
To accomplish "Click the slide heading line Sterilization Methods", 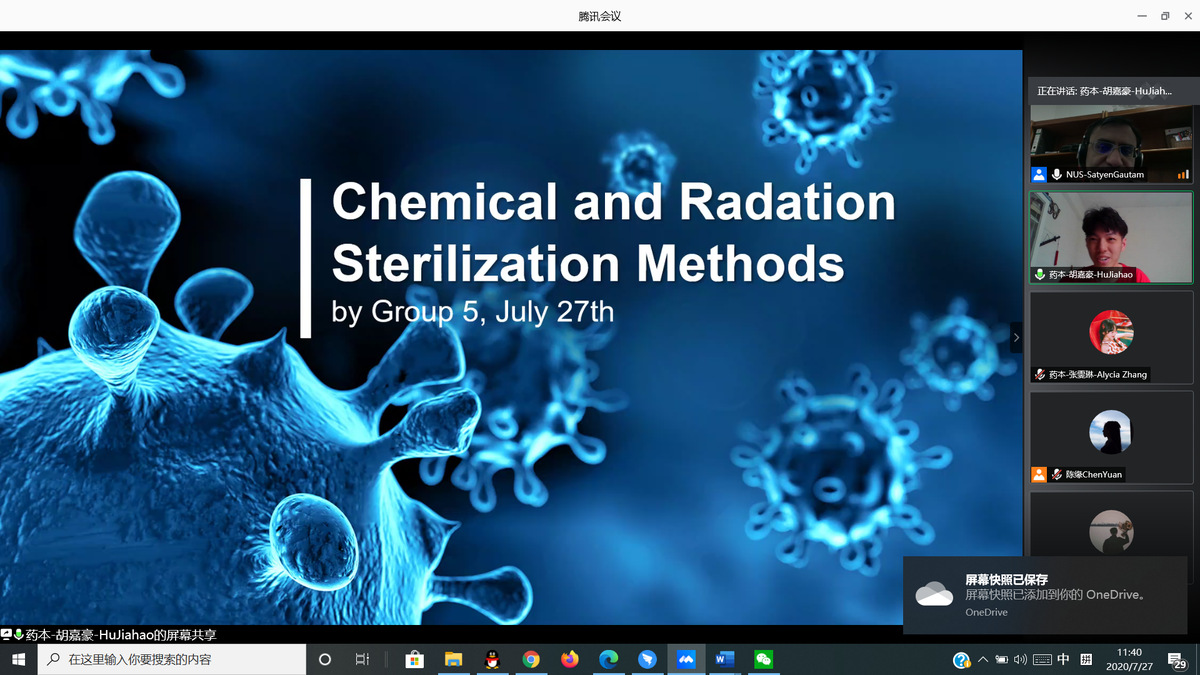I will pyautogui.click(x=588, y=263).
